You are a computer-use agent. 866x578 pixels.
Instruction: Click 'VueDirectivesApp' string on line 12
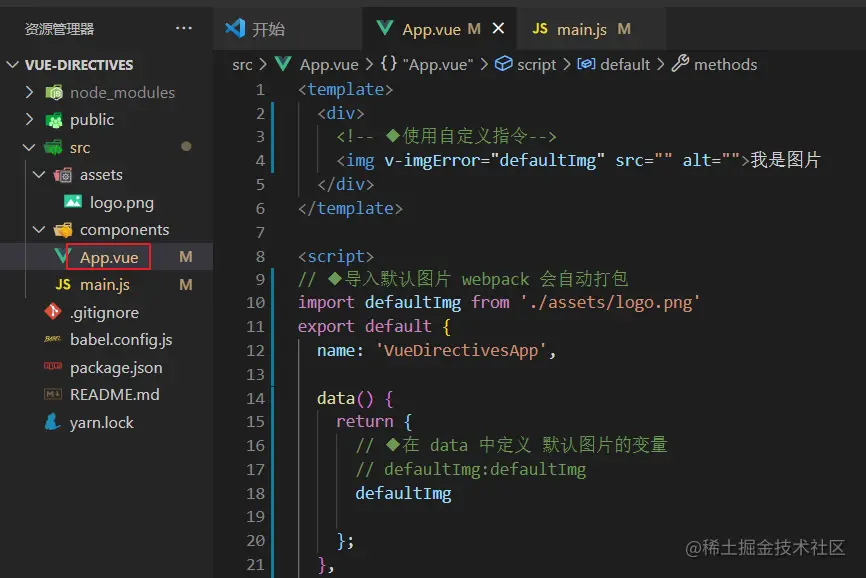[x=461, y=350]
